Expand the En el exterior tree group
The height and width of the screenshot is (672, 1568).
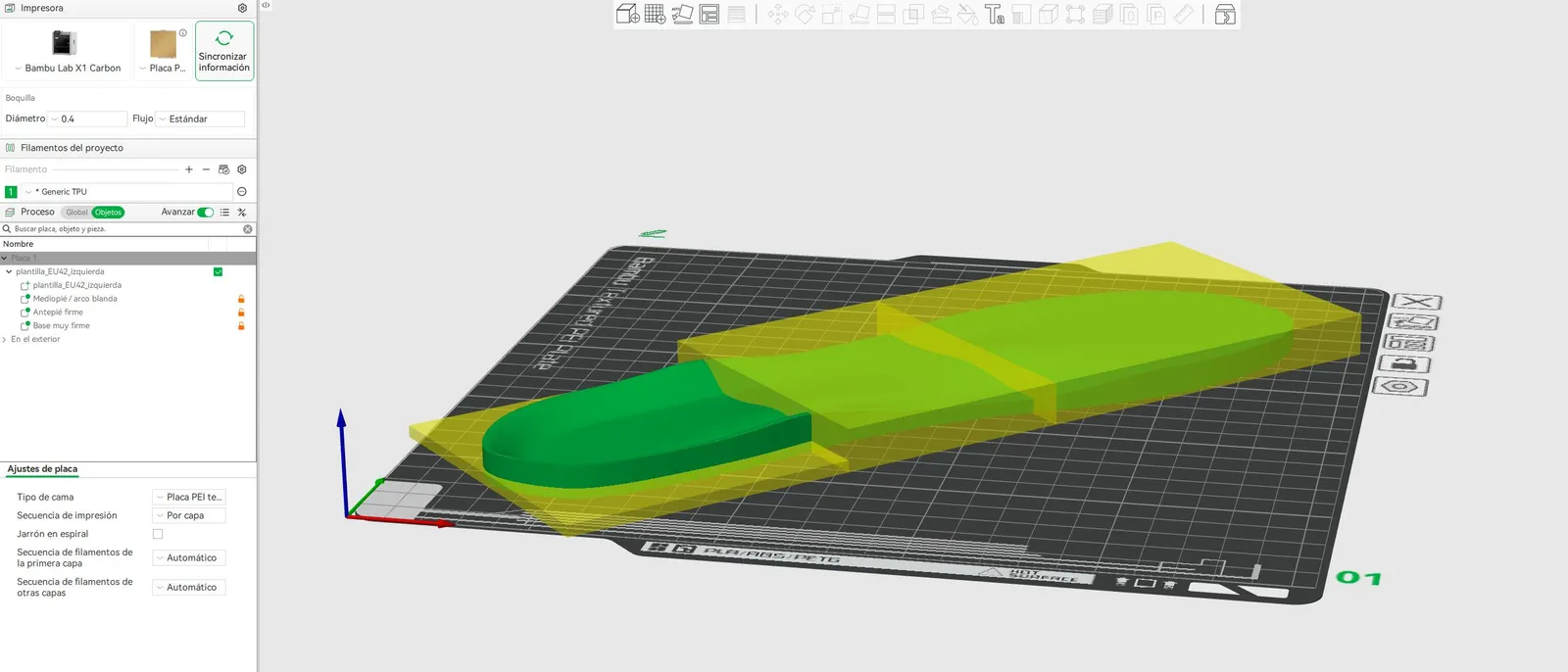coord(5,340)
